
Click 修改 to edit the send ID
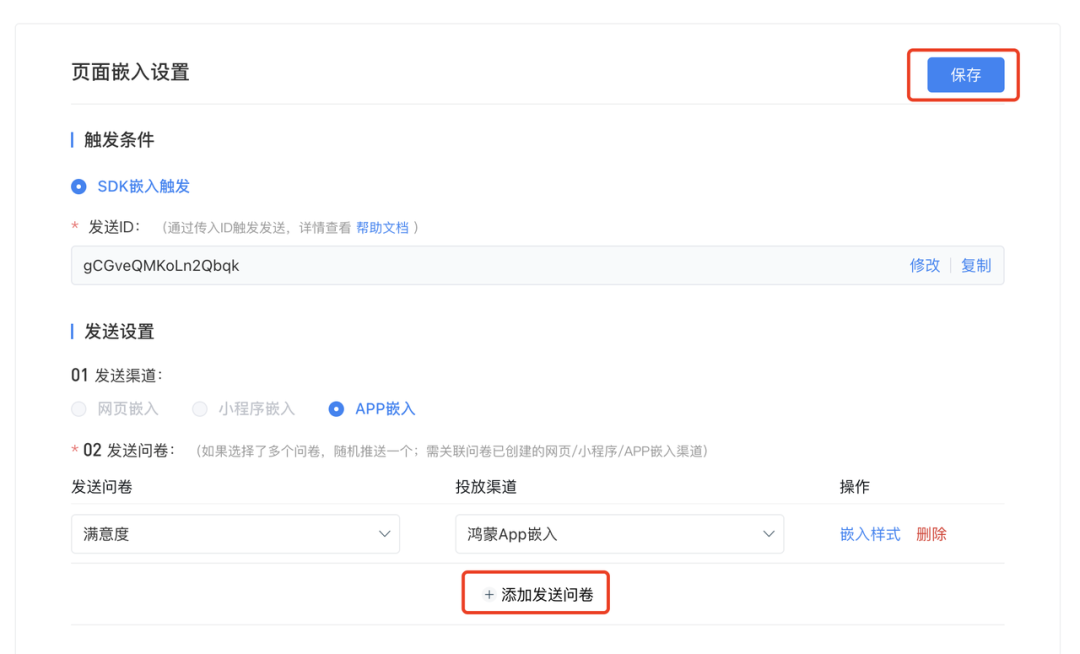pos(924,266)
